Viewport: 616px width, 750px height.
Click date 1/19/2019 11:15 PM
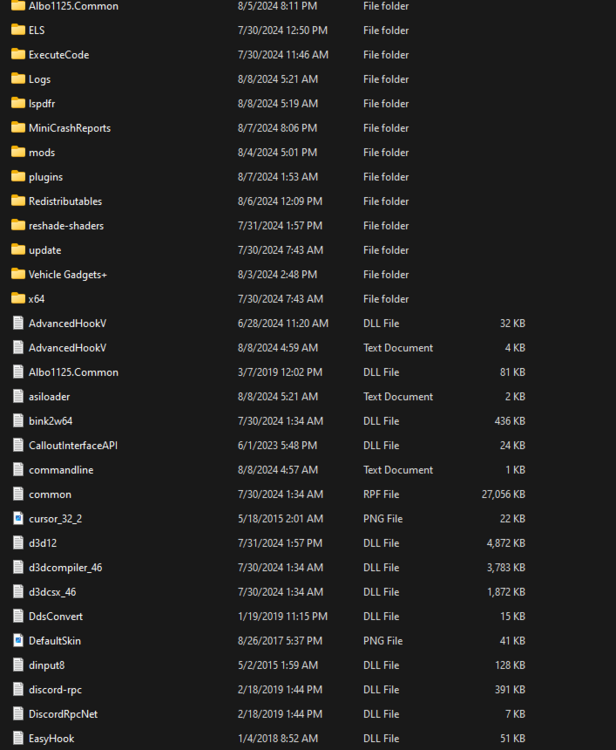coord(282,617)
